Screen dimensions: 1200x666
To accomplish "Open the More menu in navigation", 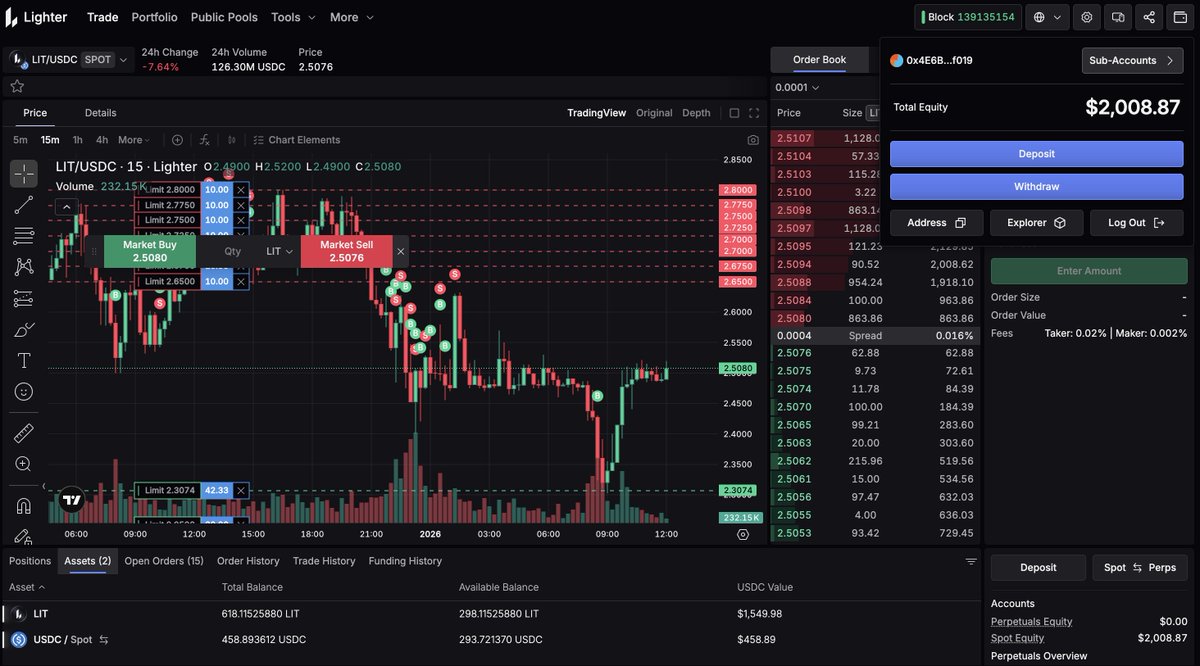I will coord(352,17).
